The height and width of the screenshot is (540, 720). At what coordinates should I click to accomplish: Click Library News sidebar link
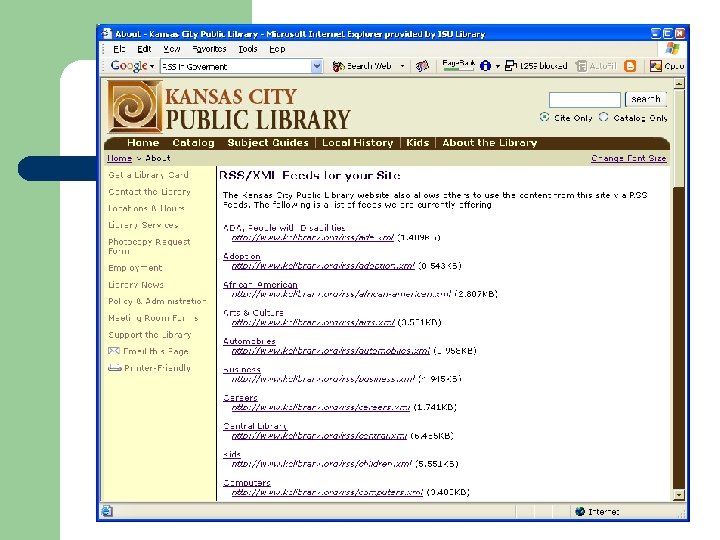pos(136,285)
